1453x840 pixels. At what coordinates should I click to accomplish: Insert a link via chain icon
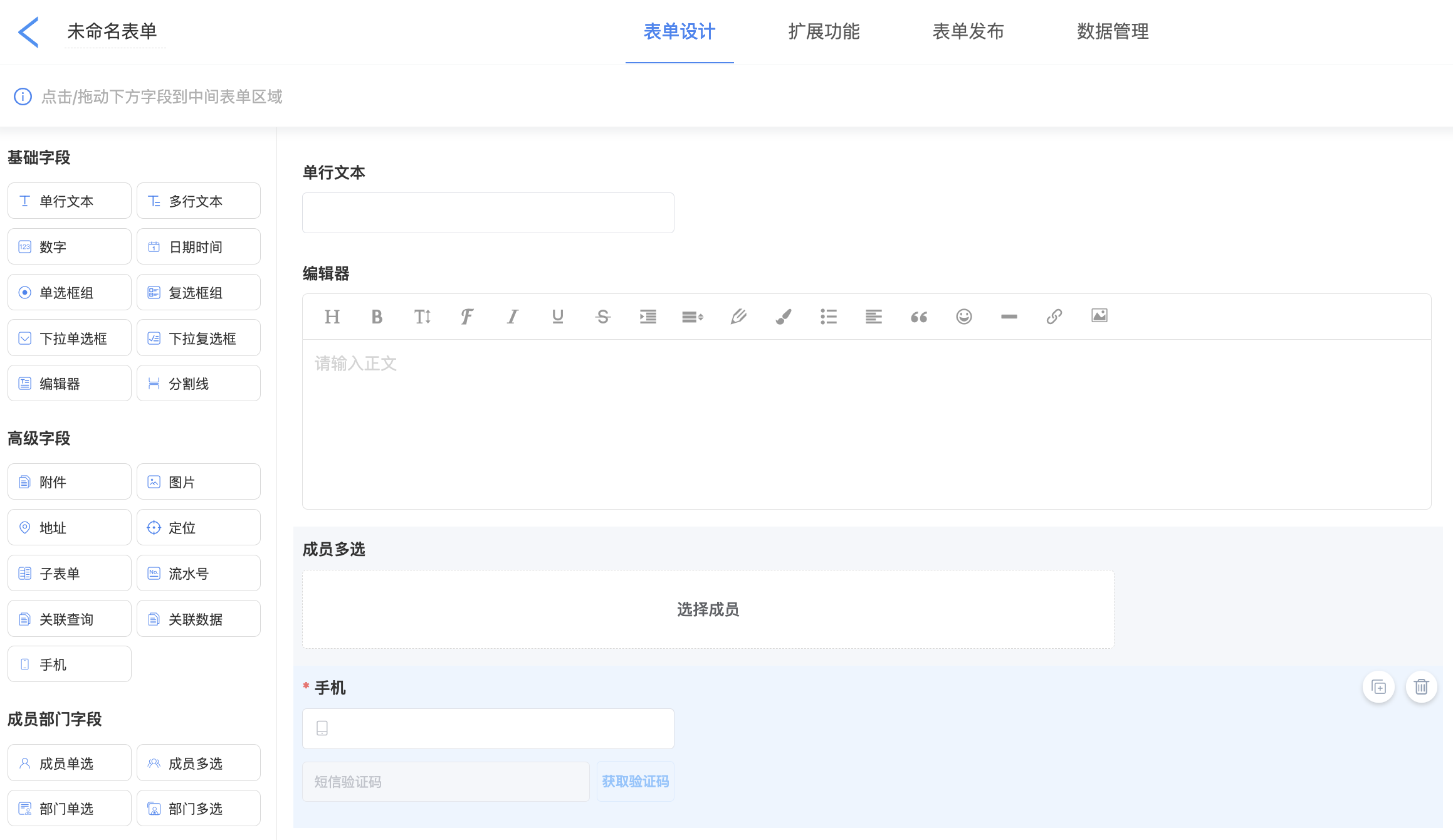1054,317
